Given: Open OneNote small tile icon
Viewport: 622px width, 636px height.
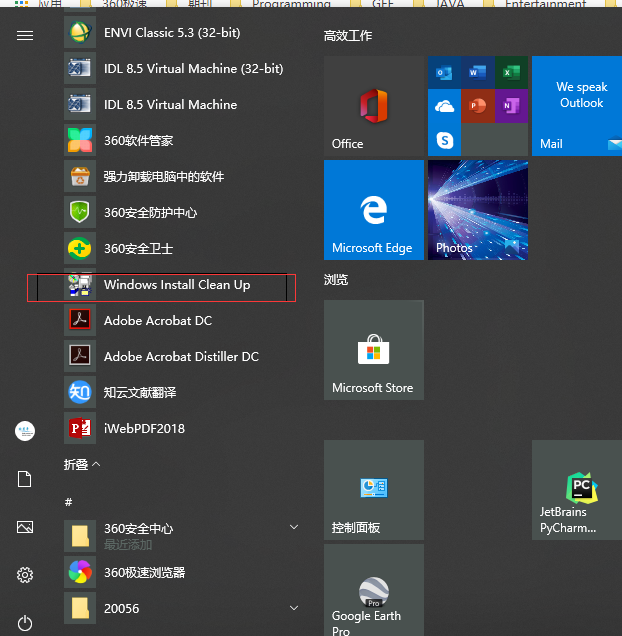Looking at the screenshot, I should pyautogui.click(x=511, y=106).
